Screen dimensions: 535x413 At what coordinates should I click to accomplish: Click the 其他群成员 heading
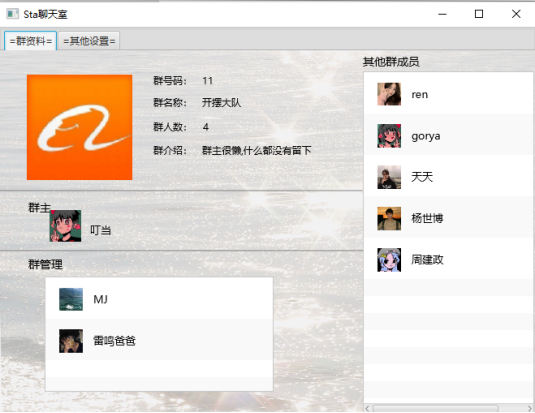(391, 62)
